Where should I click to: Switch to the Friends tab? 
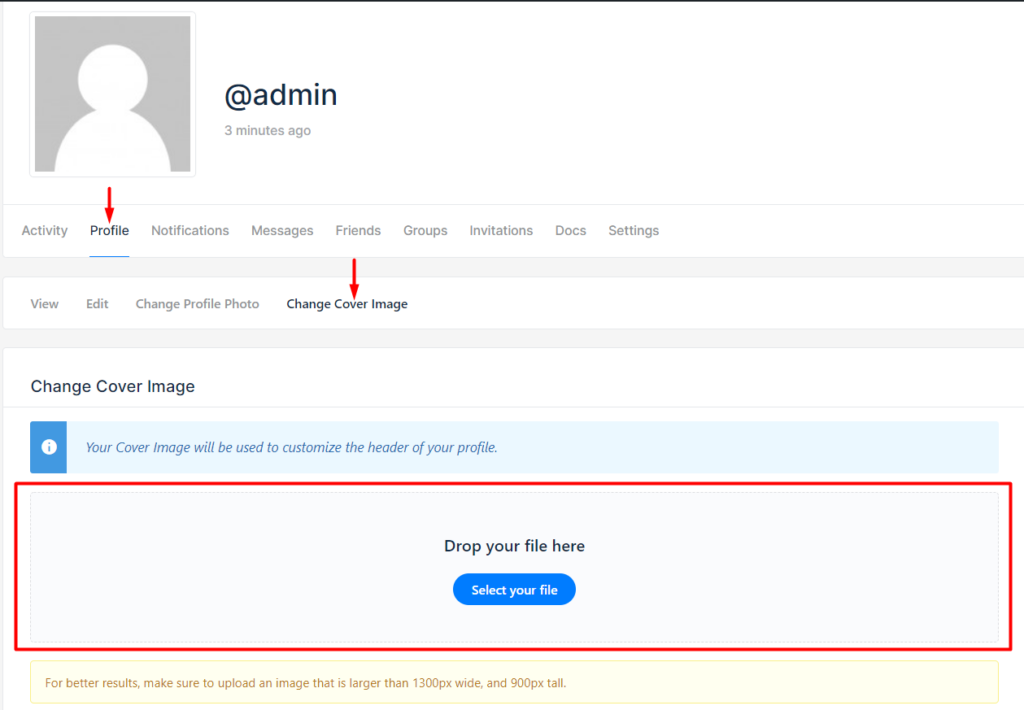(x=358, y=231)
